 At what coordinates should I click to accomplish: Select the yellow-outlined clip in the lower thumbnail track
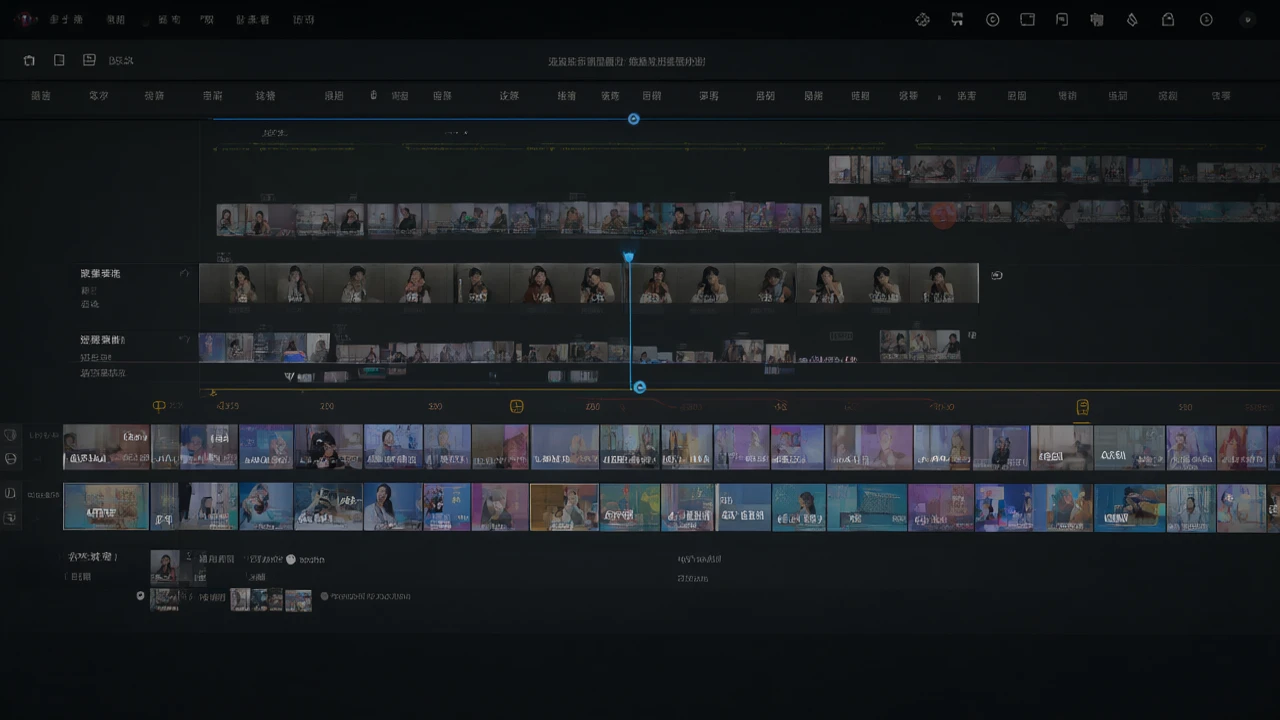click(x=564, y=507)
